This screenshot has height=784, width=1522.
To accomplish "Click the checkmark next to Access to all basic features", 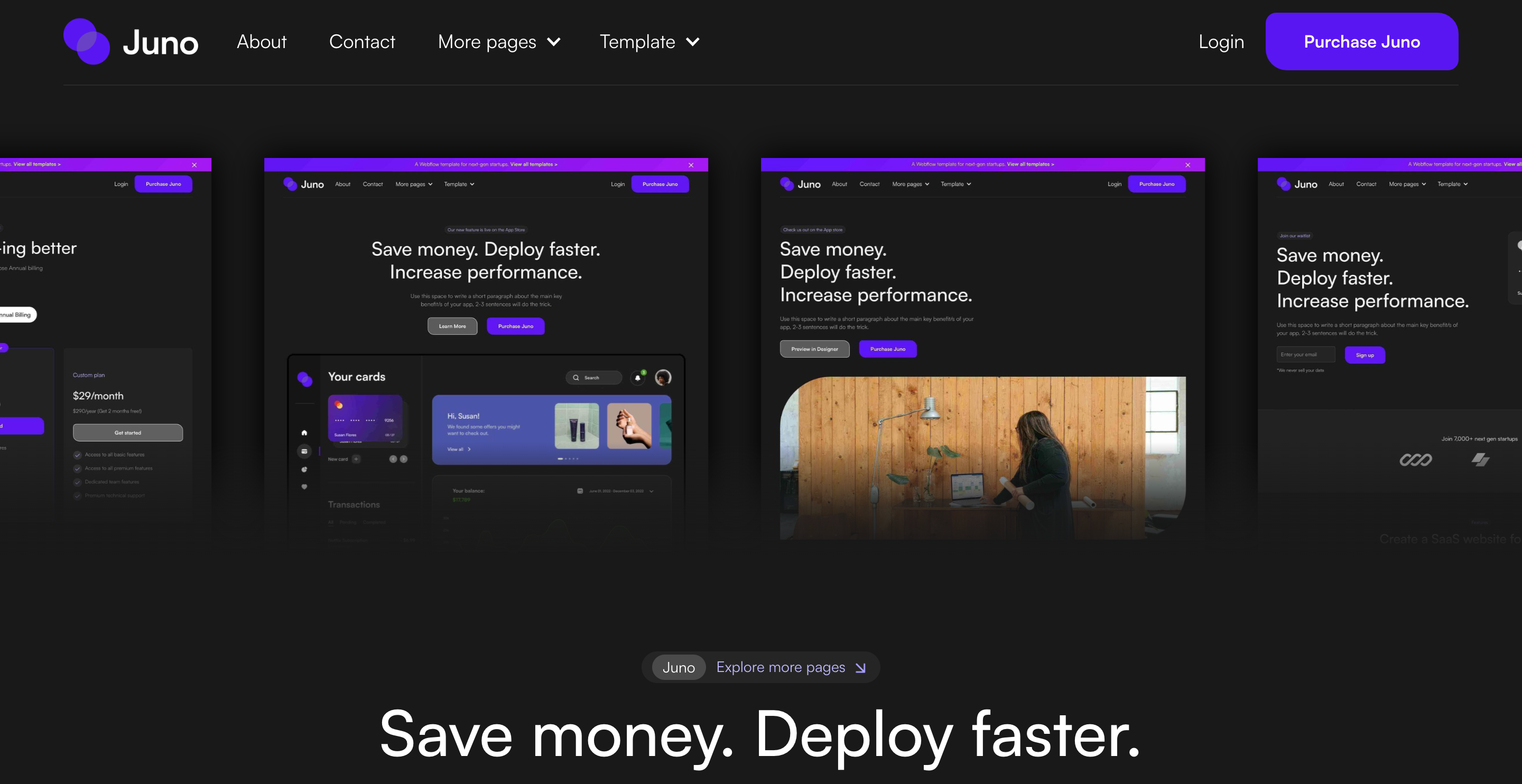I will pyautogui.click(x=77, y=455).
